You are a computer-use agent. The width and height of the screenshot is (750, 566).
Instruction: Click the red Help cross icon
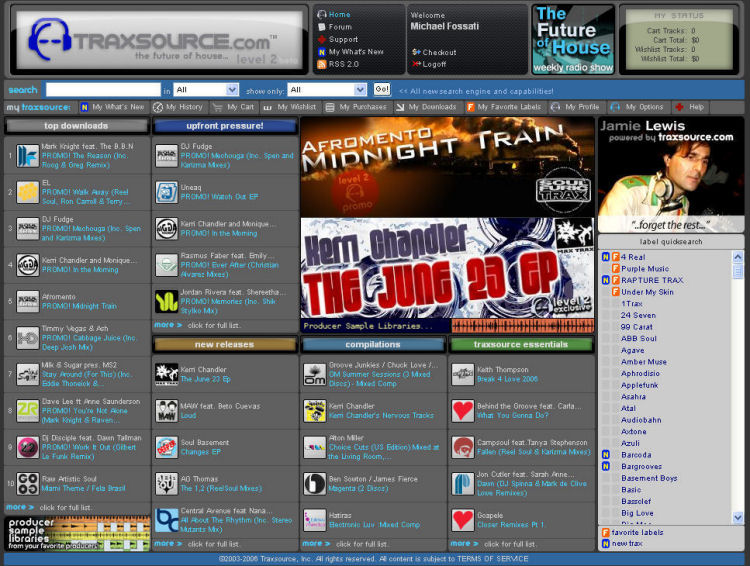point(680,107)
